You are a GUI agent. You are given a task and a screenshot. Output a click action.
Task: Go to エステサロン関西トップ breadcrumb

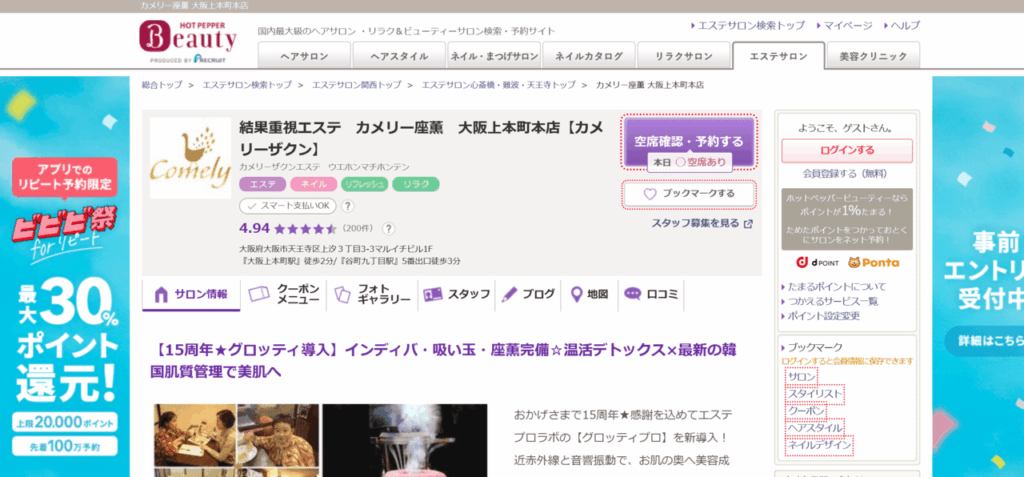pyautogui.click(x=357, y=85)
